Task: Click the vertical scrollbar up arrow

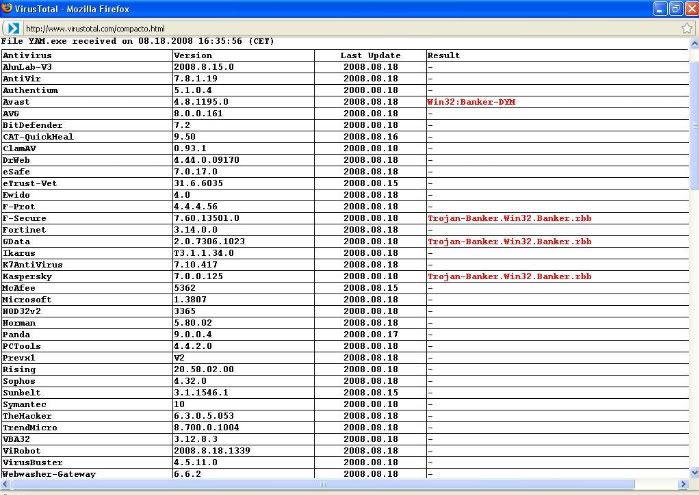Action: (694, 44)
